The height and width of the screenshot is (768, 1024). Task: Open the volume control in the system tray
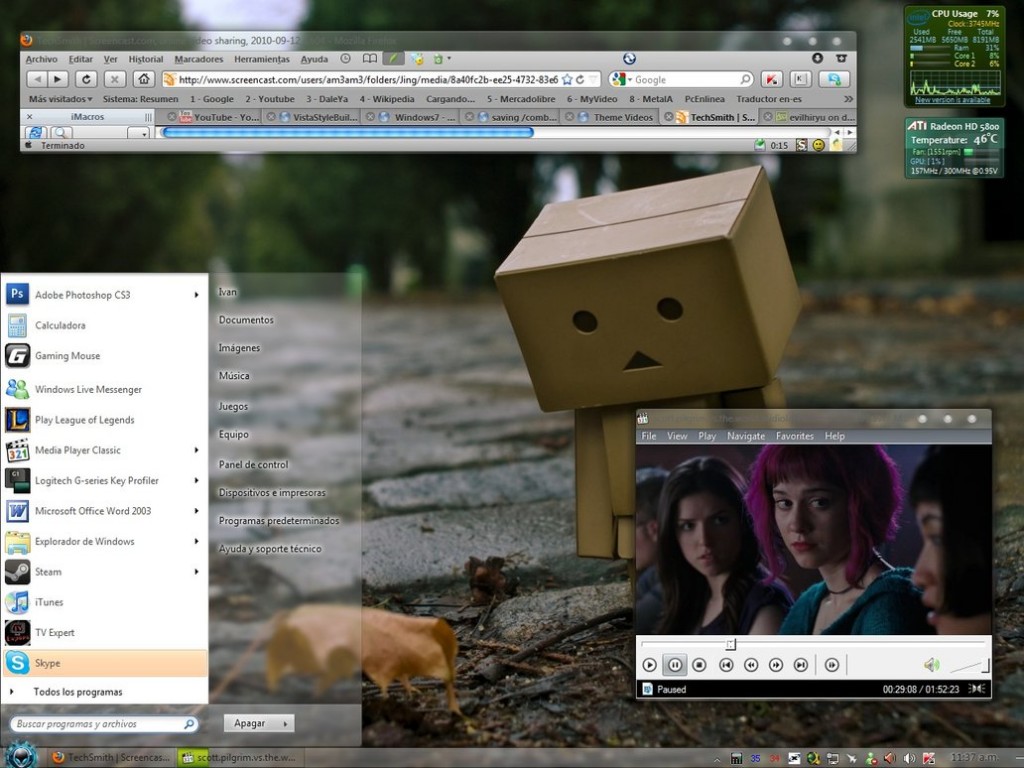907,757
